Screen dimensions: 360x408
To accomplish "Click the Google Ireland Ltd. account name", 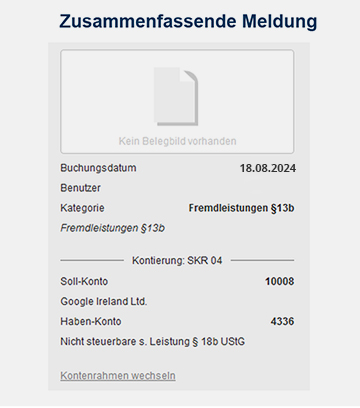I will [104, 301].
